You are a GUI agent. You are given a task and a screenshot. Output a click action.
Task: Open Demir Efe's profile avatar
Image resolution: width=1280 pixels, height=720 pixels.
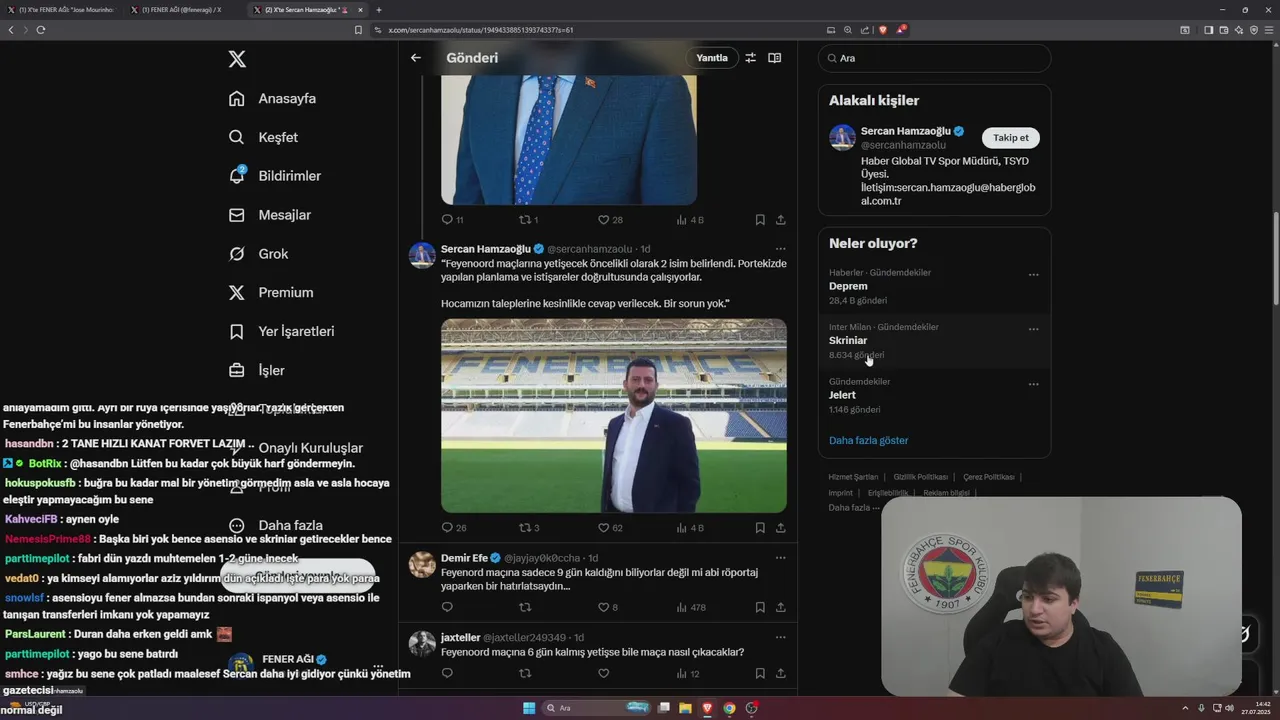tap(422, 564)
